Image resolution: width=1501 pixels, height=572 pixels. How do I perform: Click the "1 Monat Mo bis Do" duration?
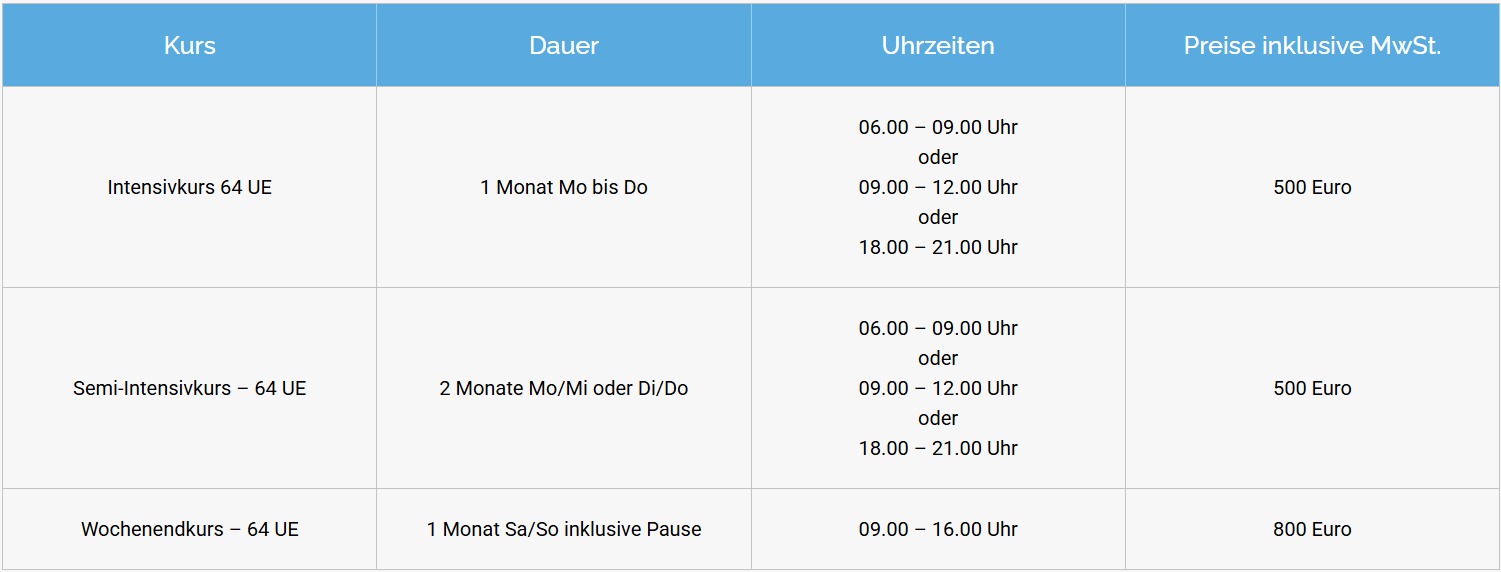click(x=564, y=187)
